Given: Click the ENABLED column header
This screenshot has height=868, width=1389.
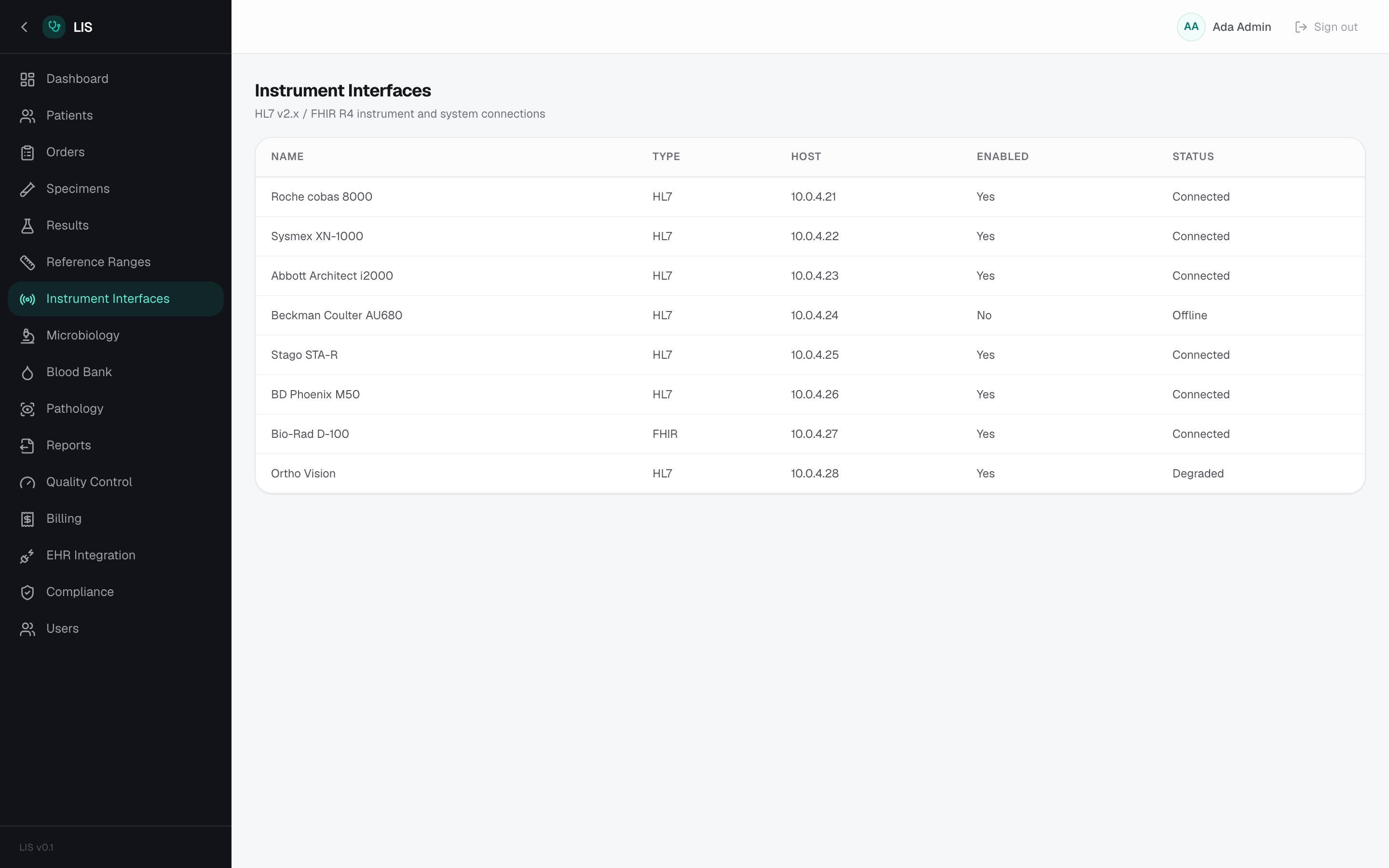Looking at the screenshot, I should [1002, 157].
